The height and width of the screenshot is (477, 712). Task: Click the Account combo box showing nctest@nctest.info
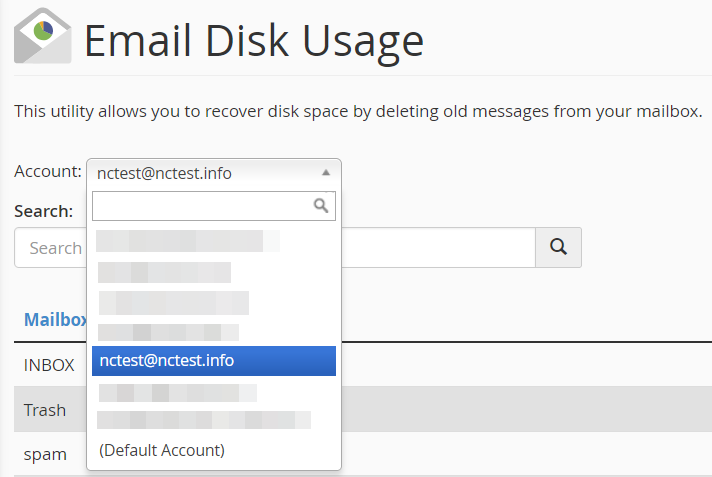click(214, 173)
